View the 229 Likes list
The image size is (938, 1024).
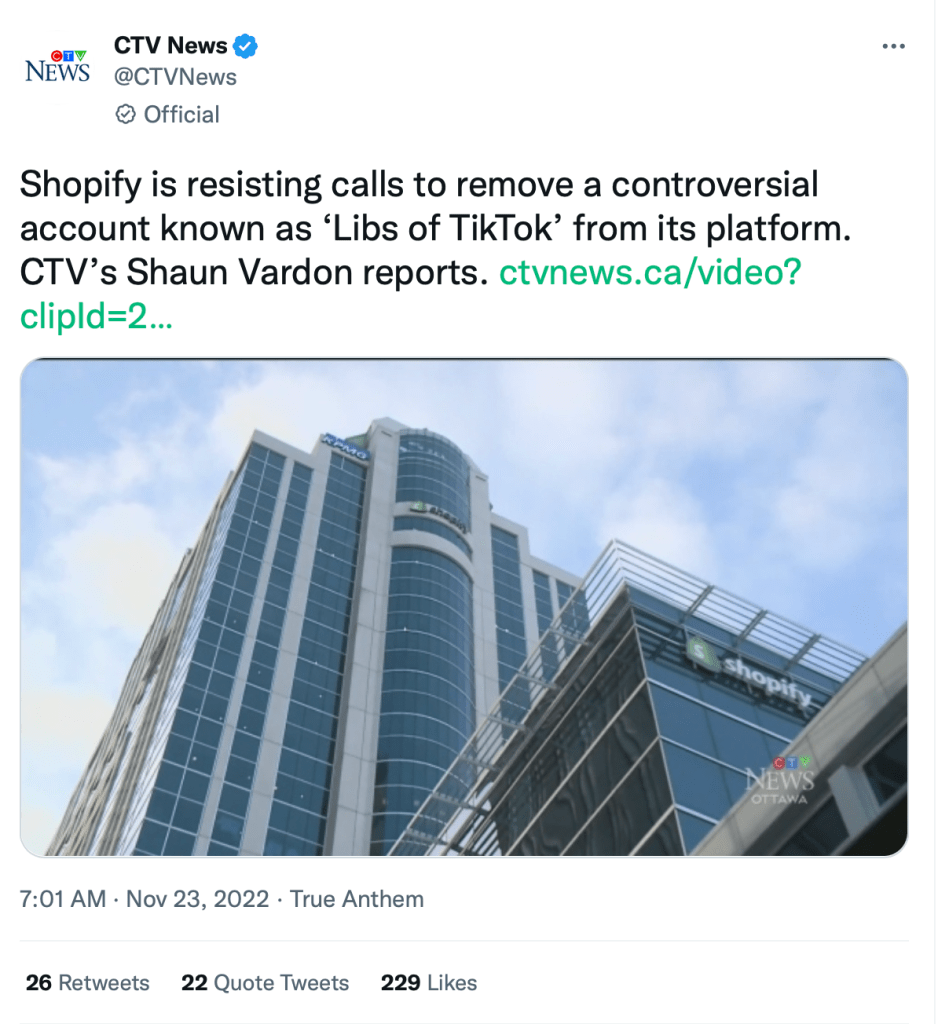pyautogui.click(x=429, y=983)
